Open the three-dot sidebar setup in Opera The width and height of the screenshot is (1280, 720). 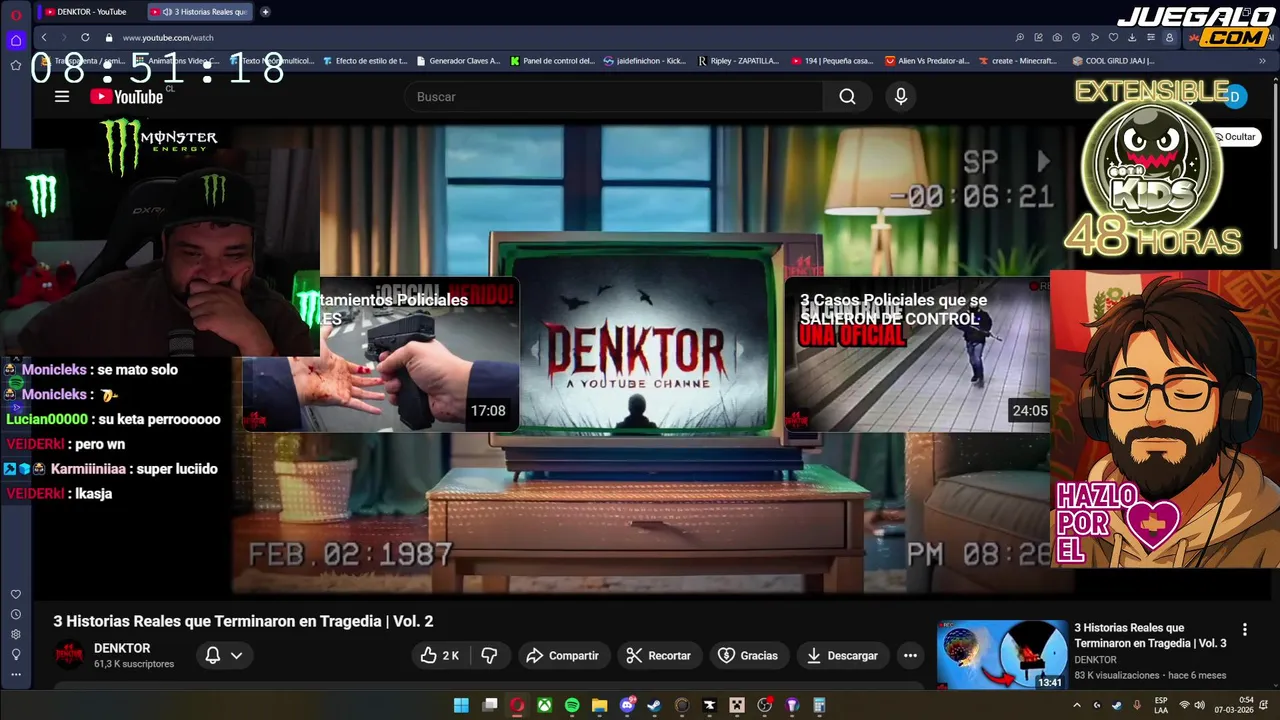click(16, 675)
